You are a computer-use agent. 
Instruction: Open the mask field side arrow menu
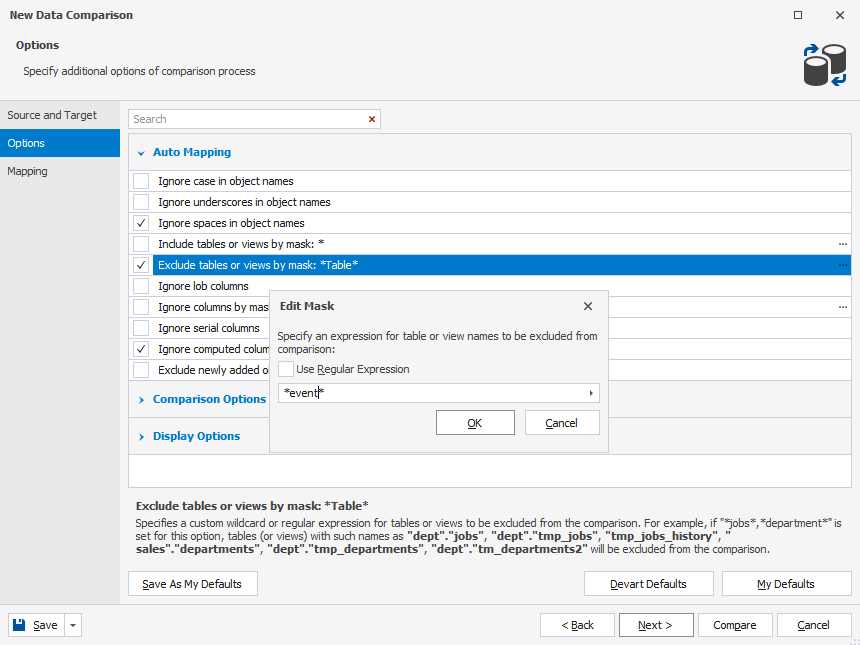click(x=591, y=393)
